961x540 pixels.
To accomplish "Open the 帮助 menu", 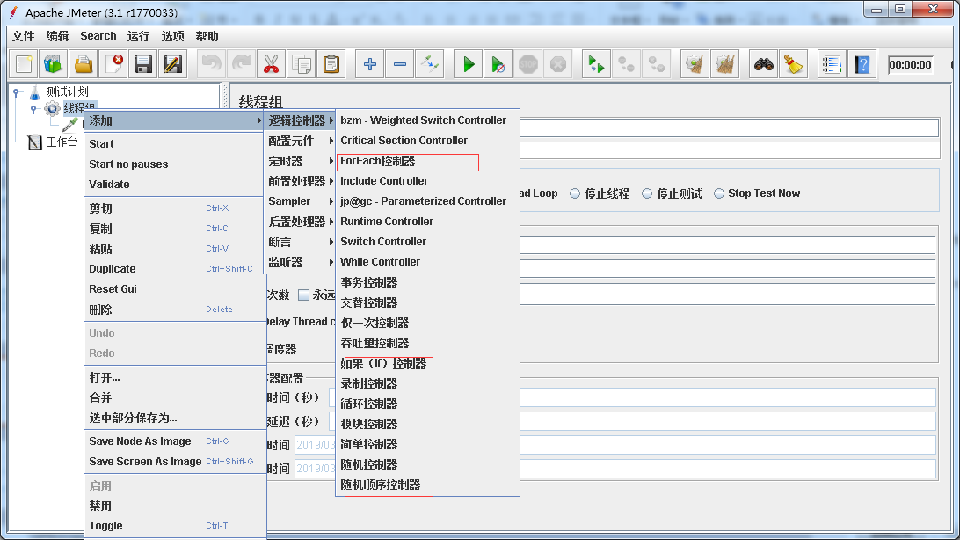I will (x=207, y=36).
